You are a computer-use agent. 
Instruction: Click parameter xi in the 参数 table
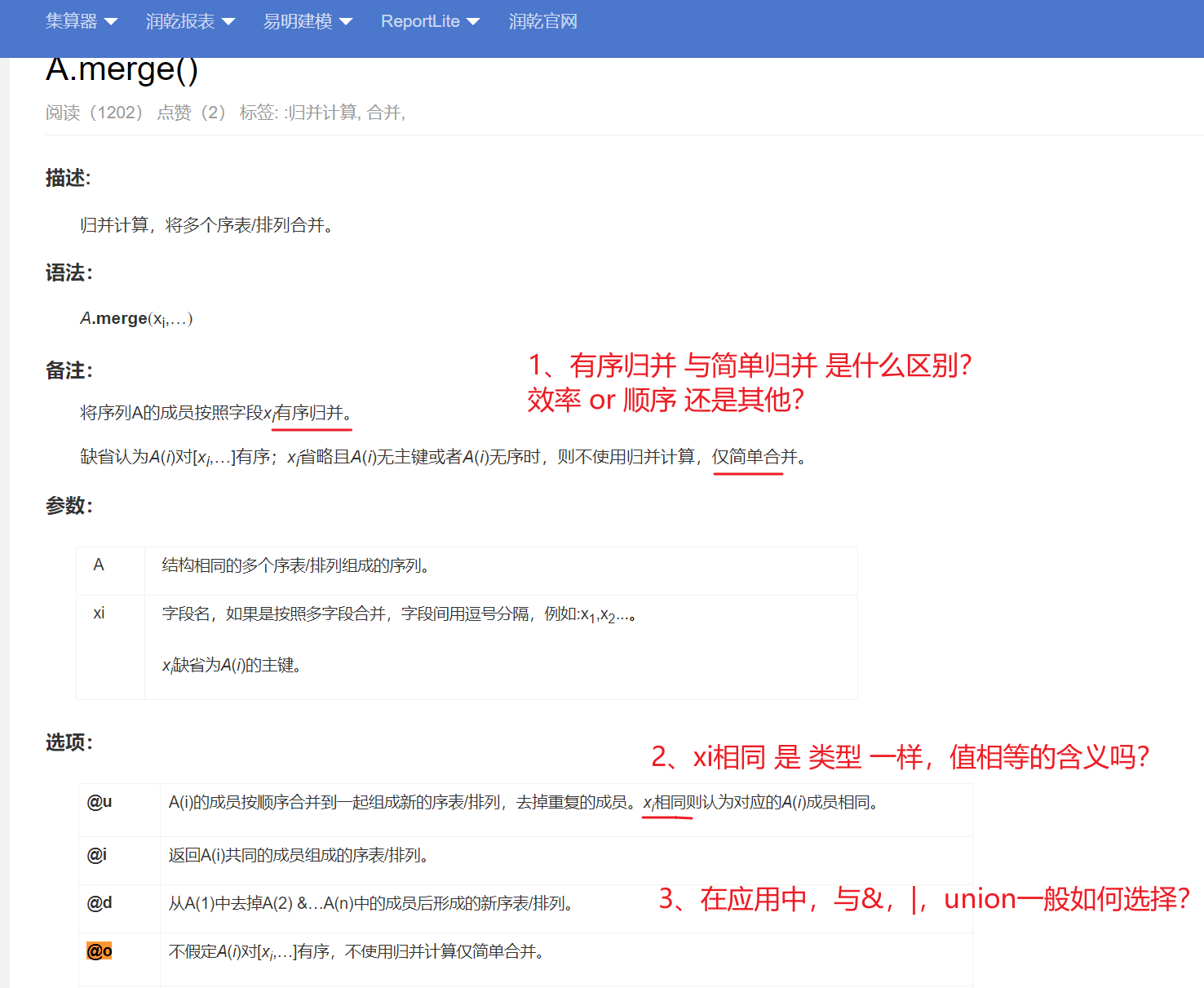pos(99,614)
